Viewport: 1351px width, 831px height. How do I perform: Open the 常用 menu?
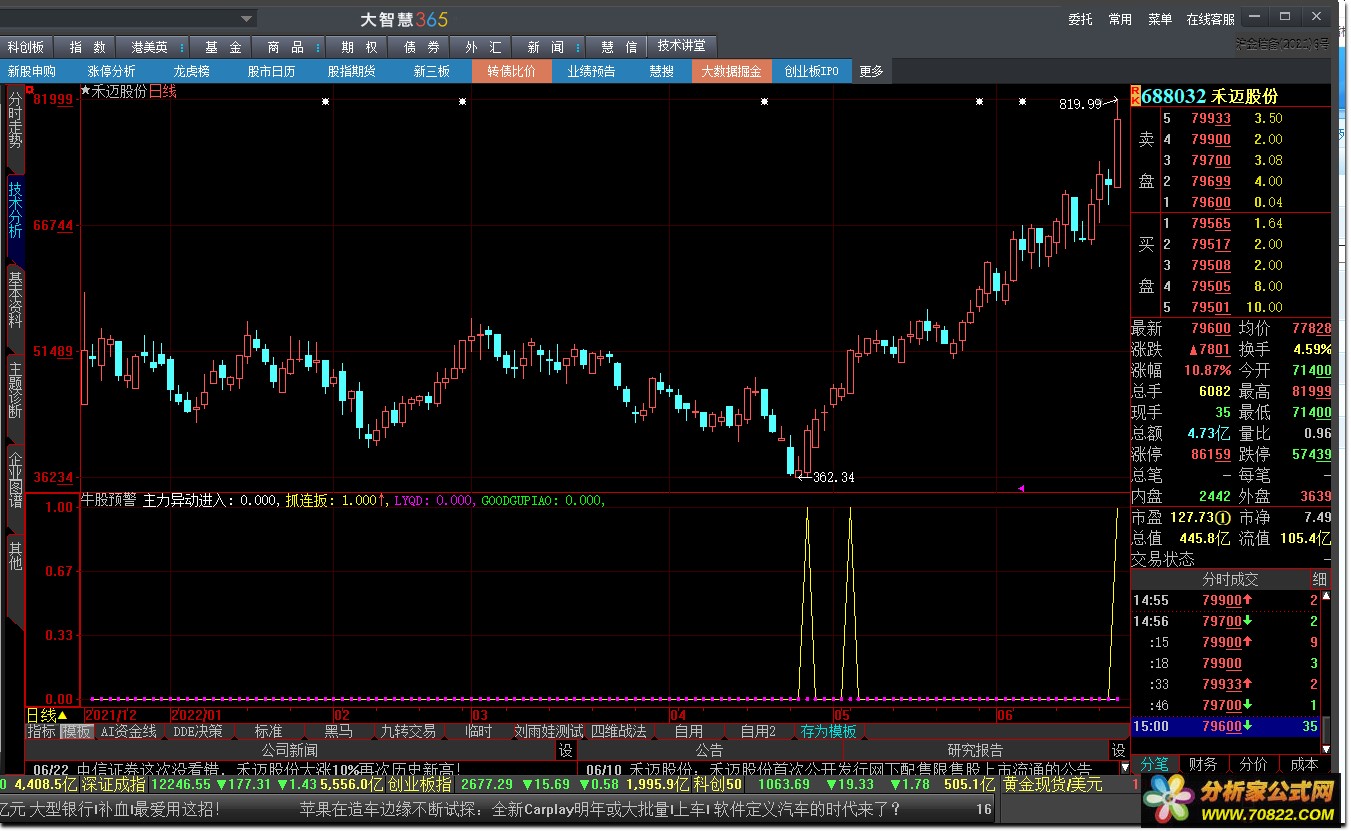point(1120,19)
